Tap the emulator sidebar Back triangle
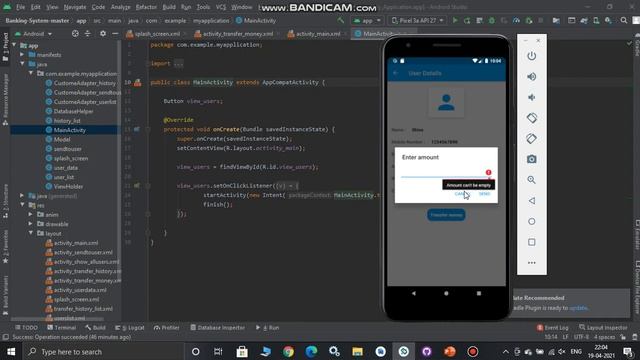The image size is (640, 360). [531, 201]
